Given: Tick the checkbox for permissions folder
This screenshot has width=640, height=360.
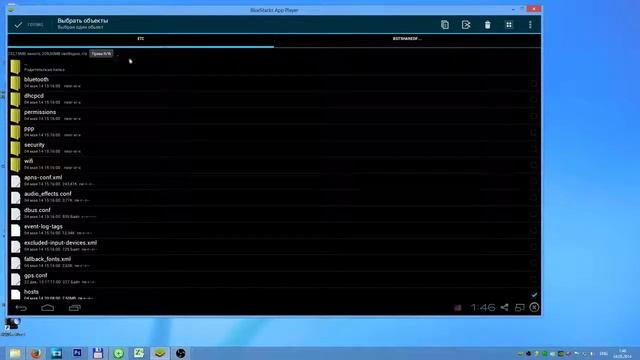Looking at the screenshot, I should tap(534, 116).
